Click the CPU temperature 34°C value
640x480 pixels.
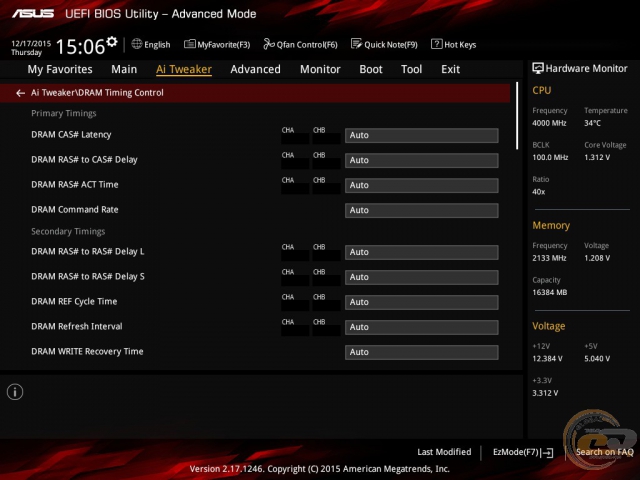point(592,123)
